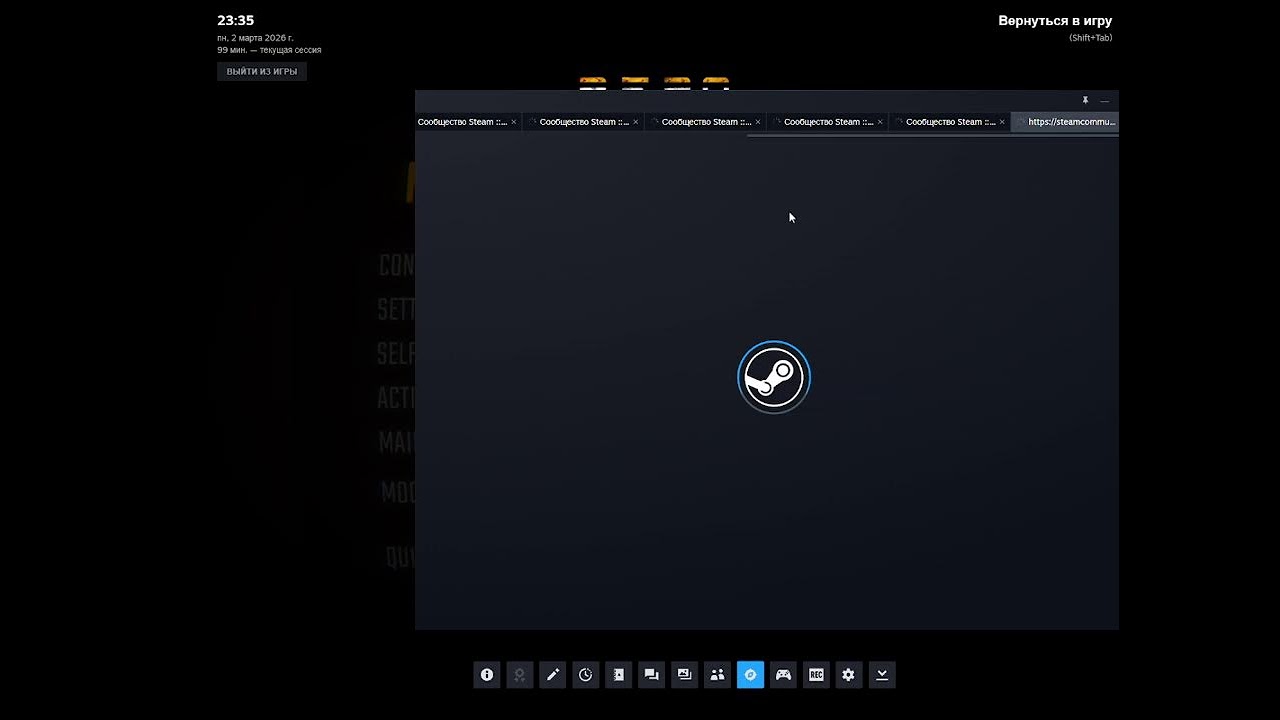
Task: Close the fifth Сообщество Steam tab
Action: (x=1002, y=122)
